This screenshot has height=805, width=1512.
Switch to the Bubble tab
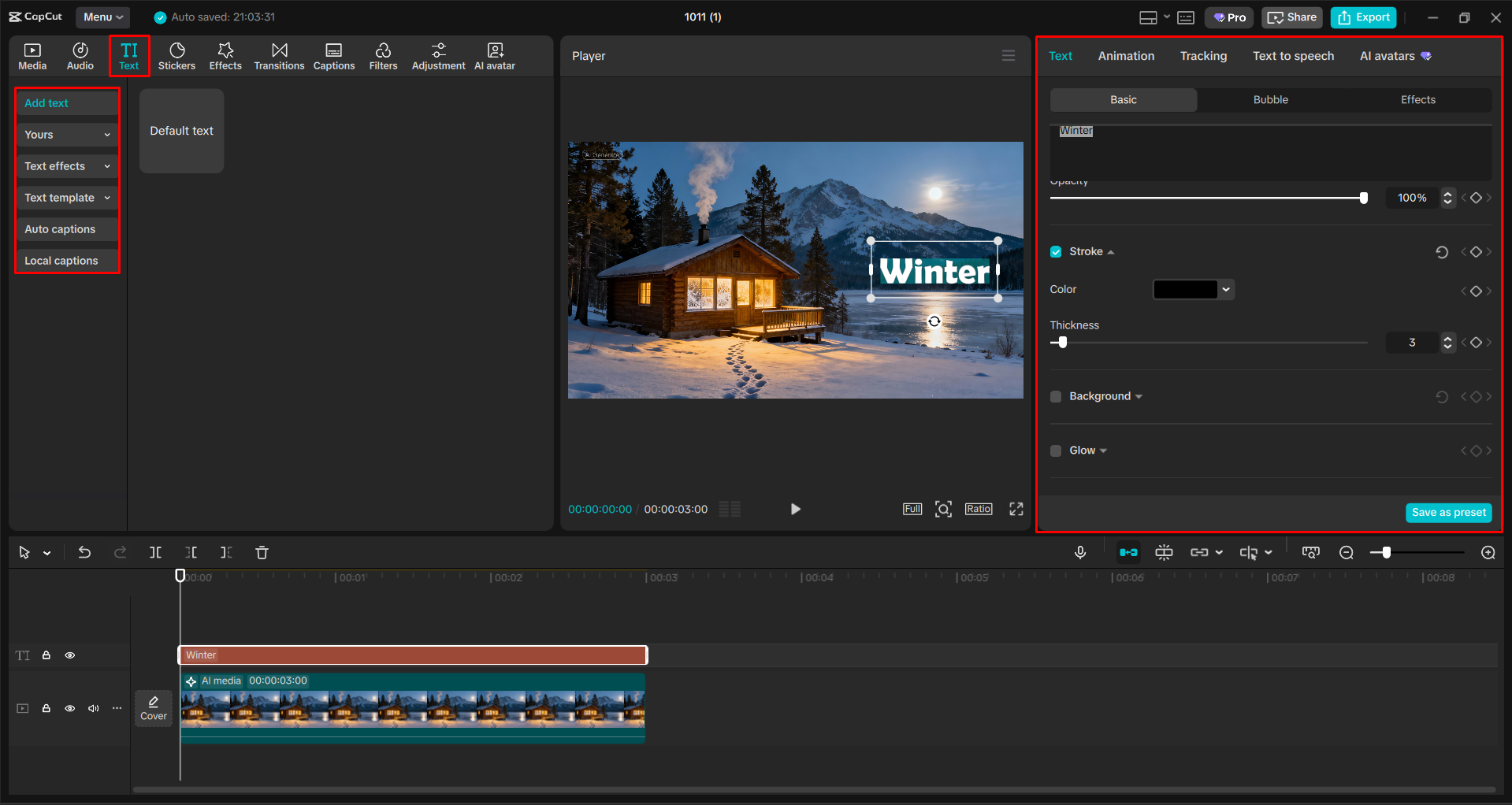coord(1270,99)
